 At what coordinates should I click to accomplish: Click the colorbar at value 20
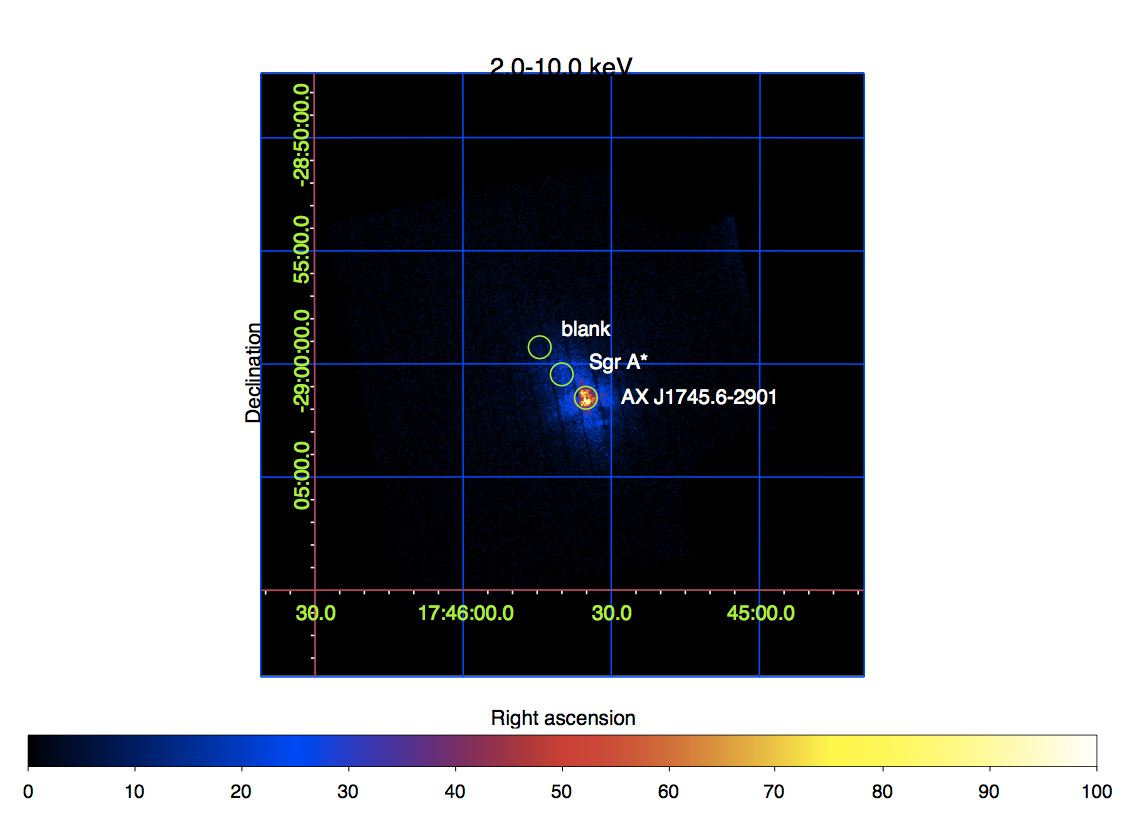coord(242,751)
